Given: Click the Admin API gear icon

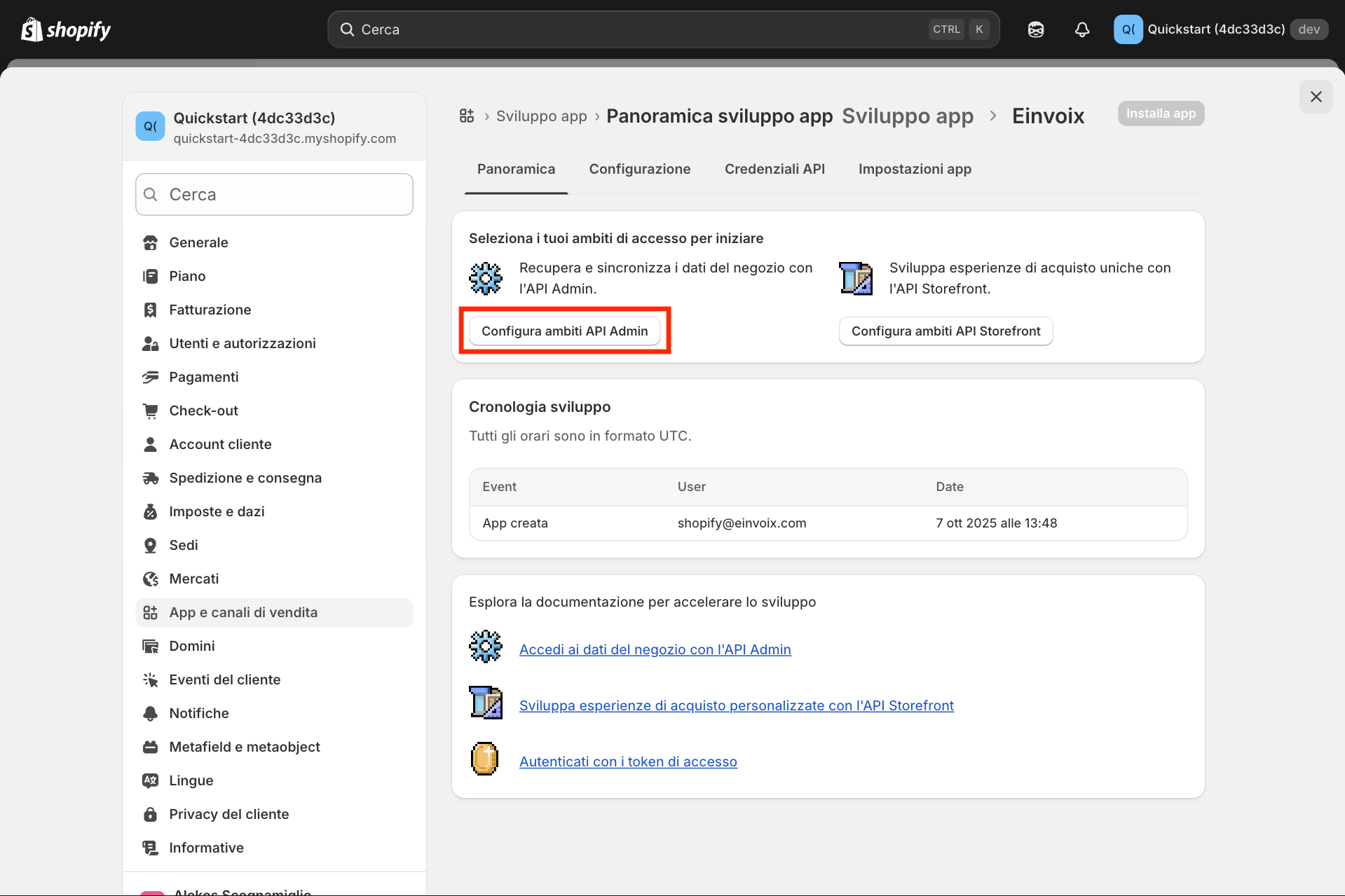Looking at the screenshot, I should [485, 278].
